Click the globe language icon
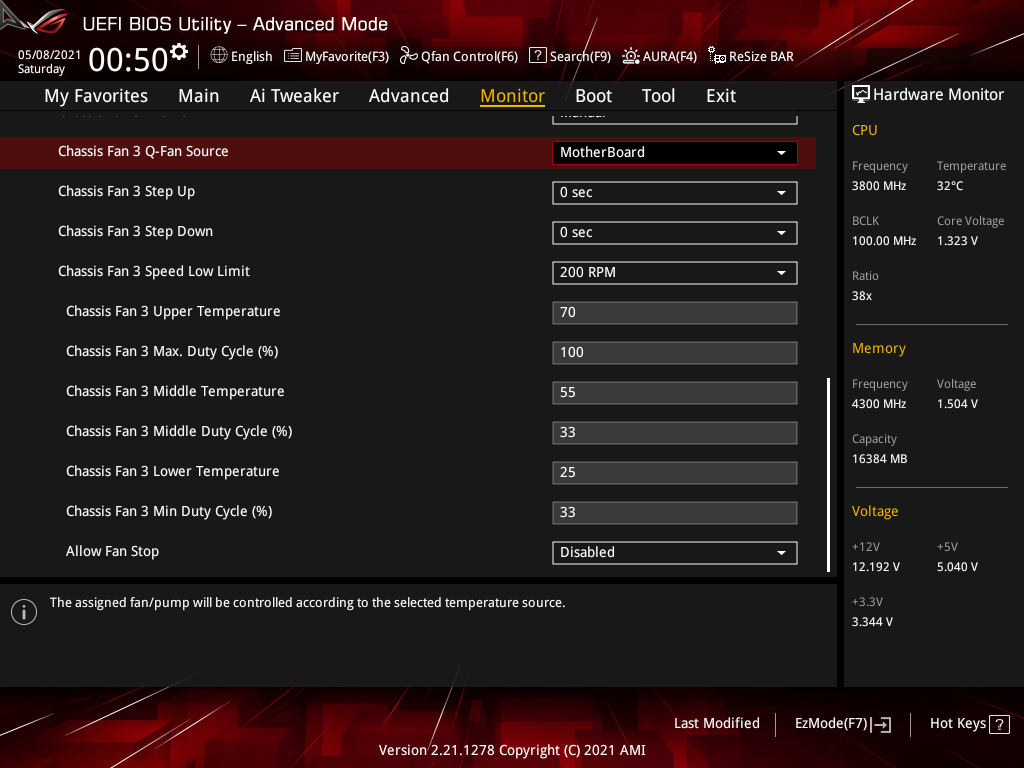The width and height of the screenshot is (1024, 768). pyautogui.click(x=219, y=56)
